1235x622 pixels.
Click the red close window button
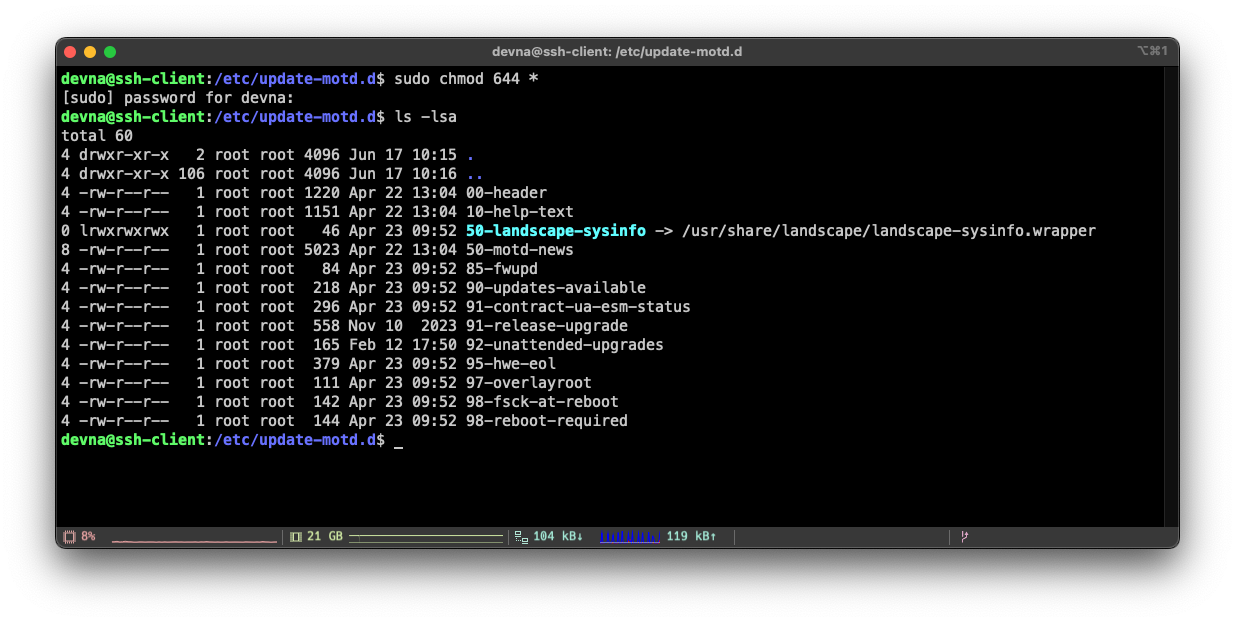70,52
